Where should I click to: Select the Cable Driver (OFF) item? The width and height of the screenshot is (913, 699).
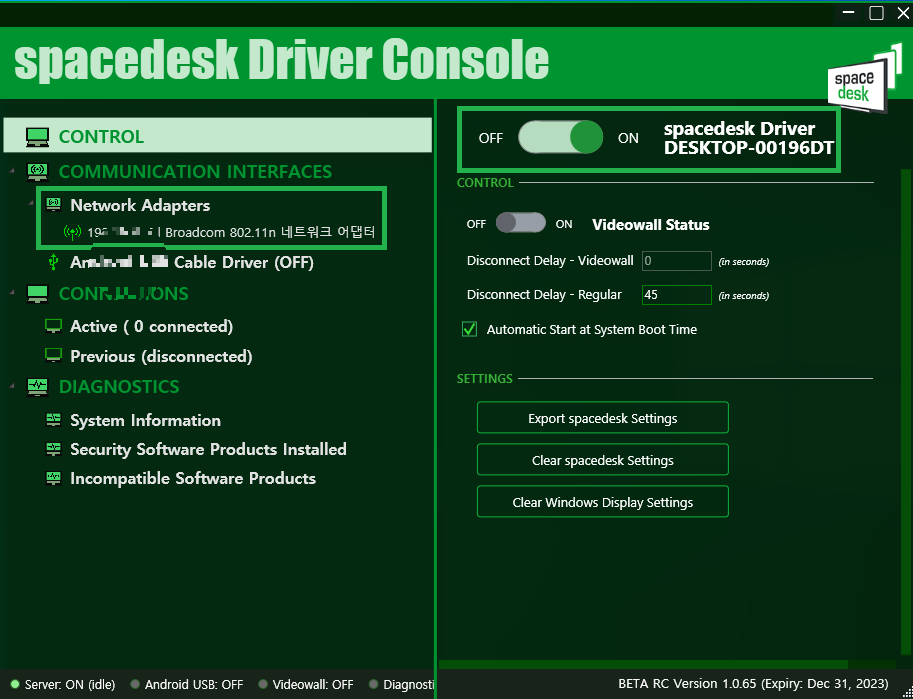[192, 263]
